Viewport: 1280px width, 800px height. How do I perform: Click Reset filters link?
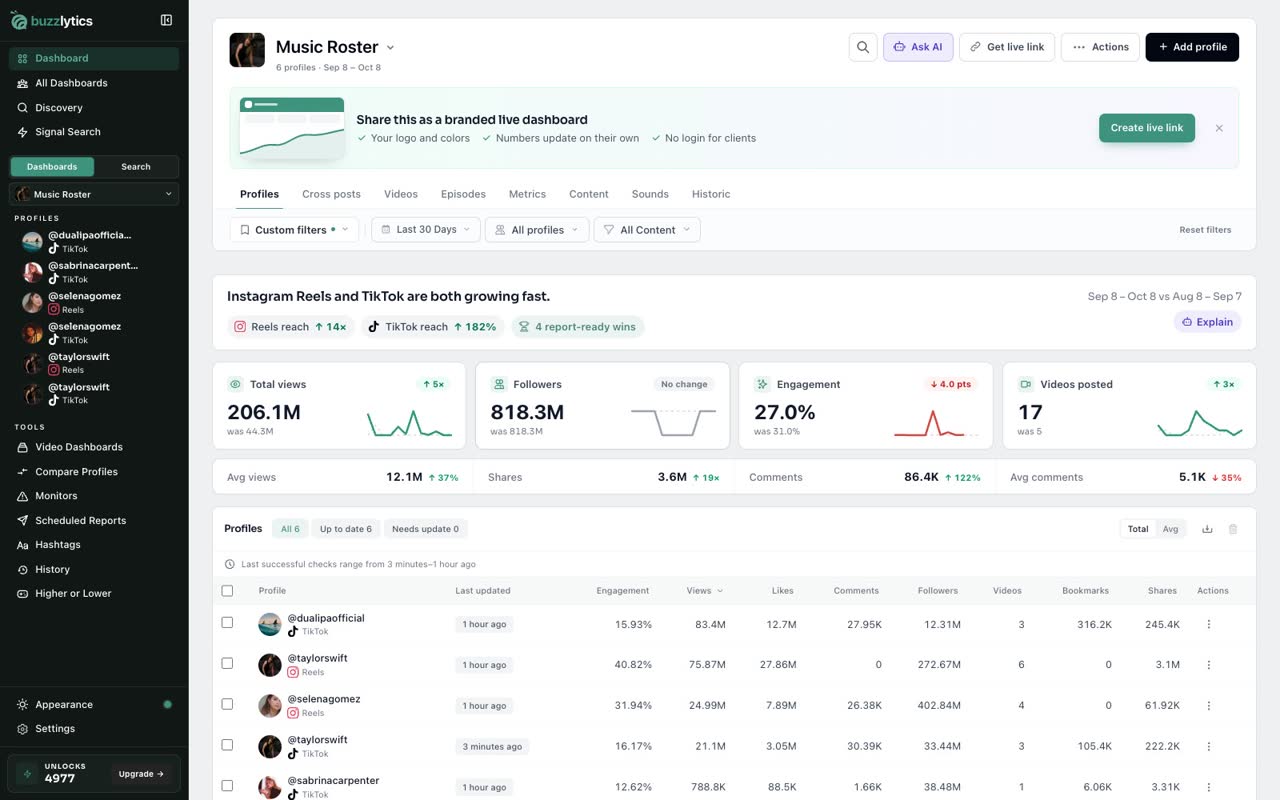pos(1205,230)
